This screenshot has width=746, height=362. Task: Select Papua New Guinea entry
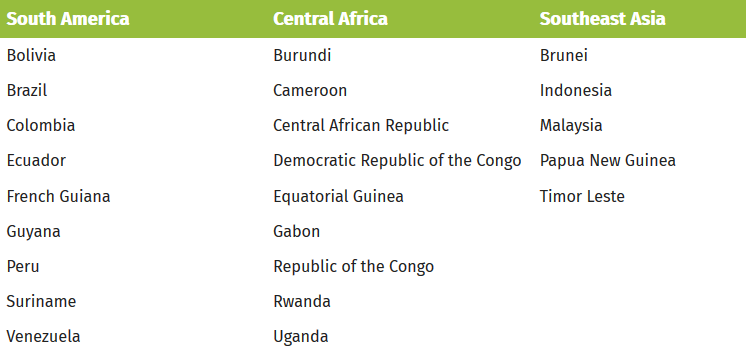[608, 161]
